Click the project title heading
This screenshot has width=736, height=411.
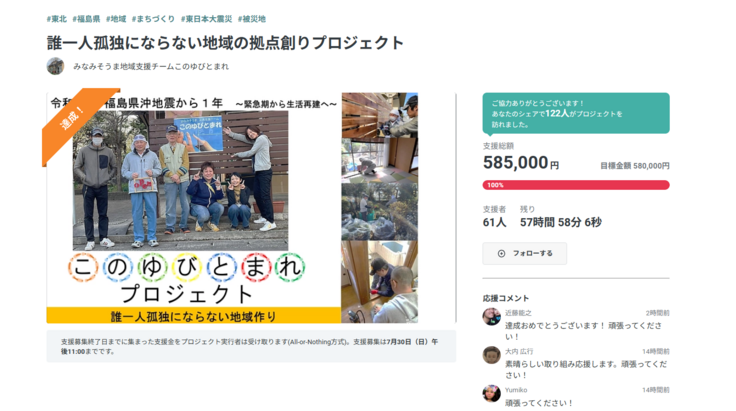click(x=225, y=43)
